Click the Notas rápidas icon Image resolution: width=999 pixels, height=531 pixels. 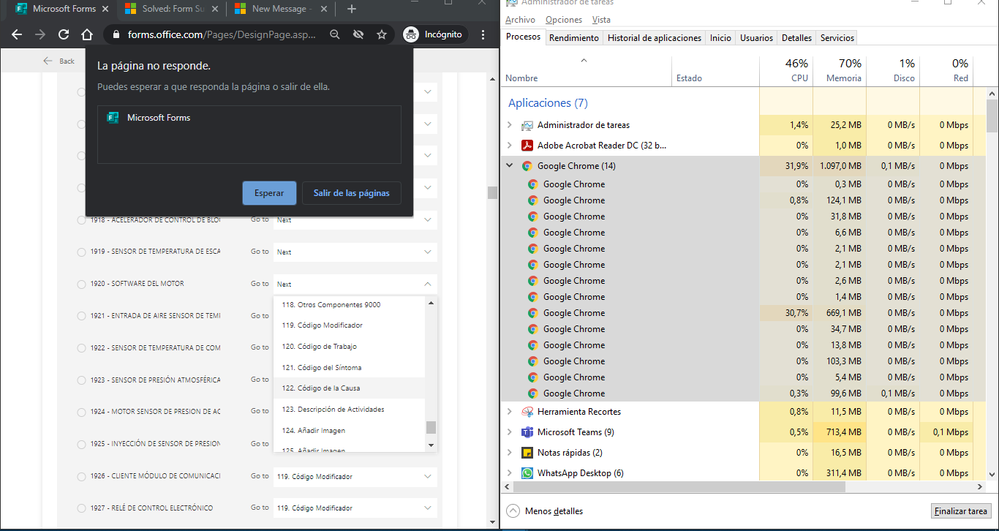tap(527, 453)
